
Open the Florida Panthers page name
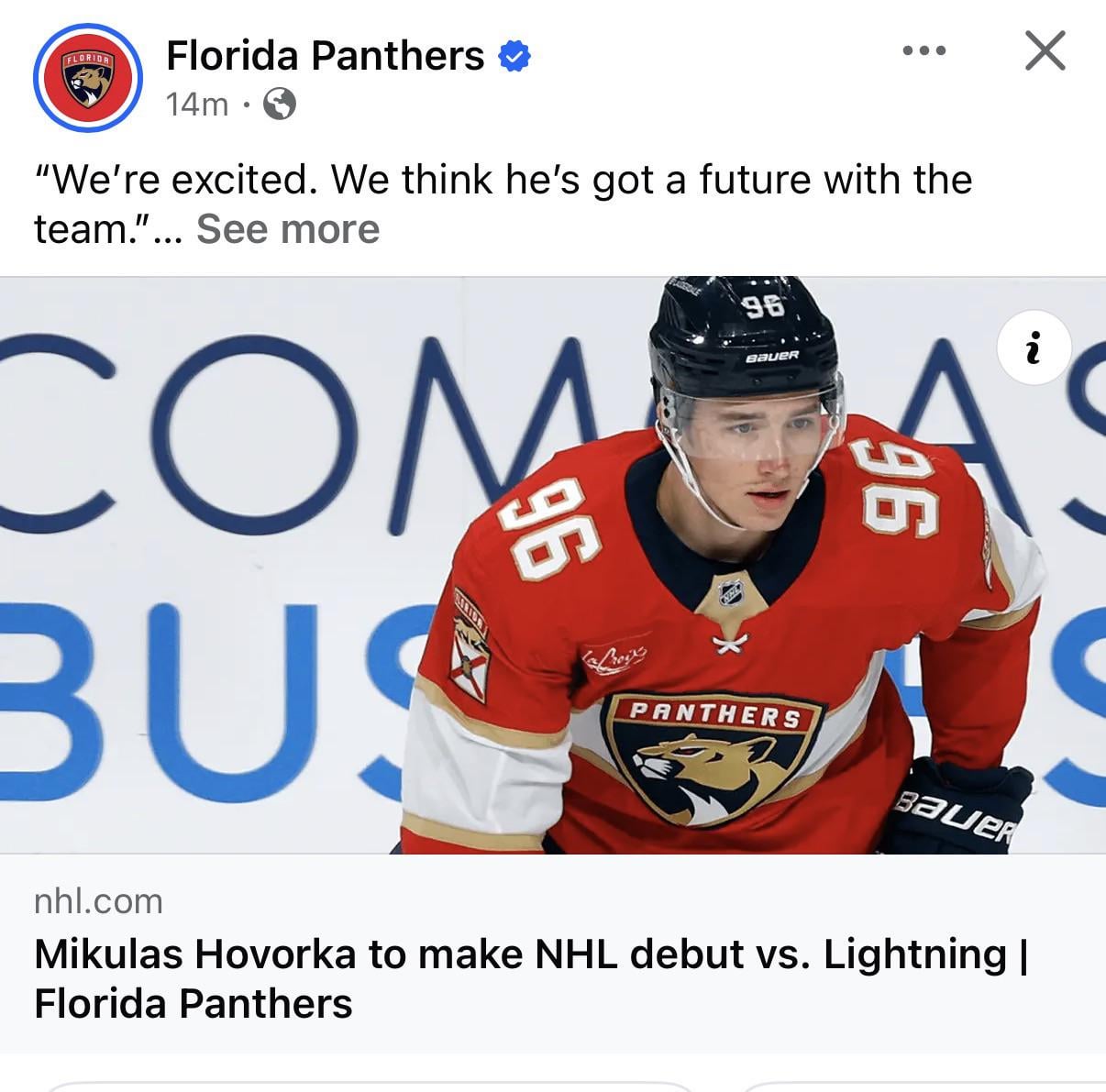(325, 56)
